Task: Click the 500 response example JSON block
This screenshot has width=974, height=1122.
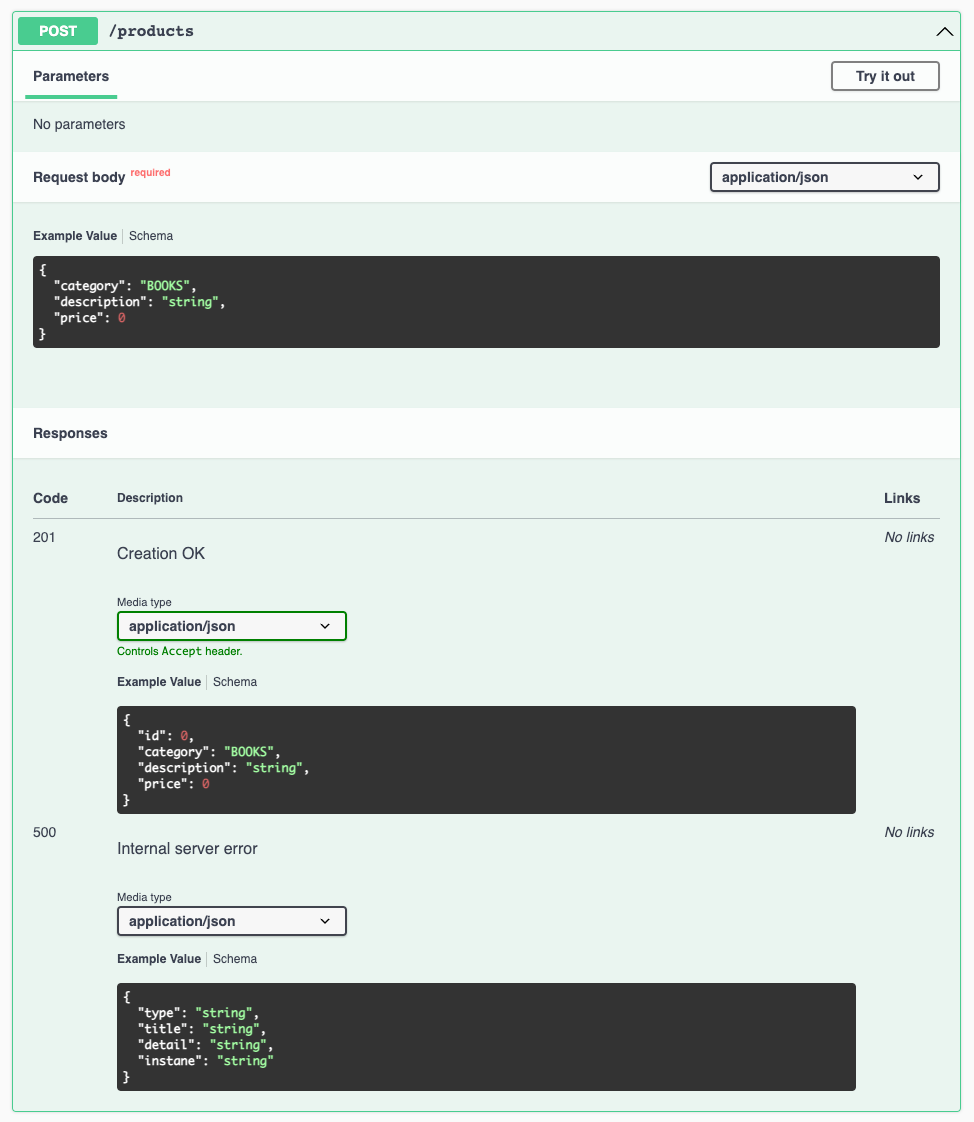Action: coord(486,1037)
